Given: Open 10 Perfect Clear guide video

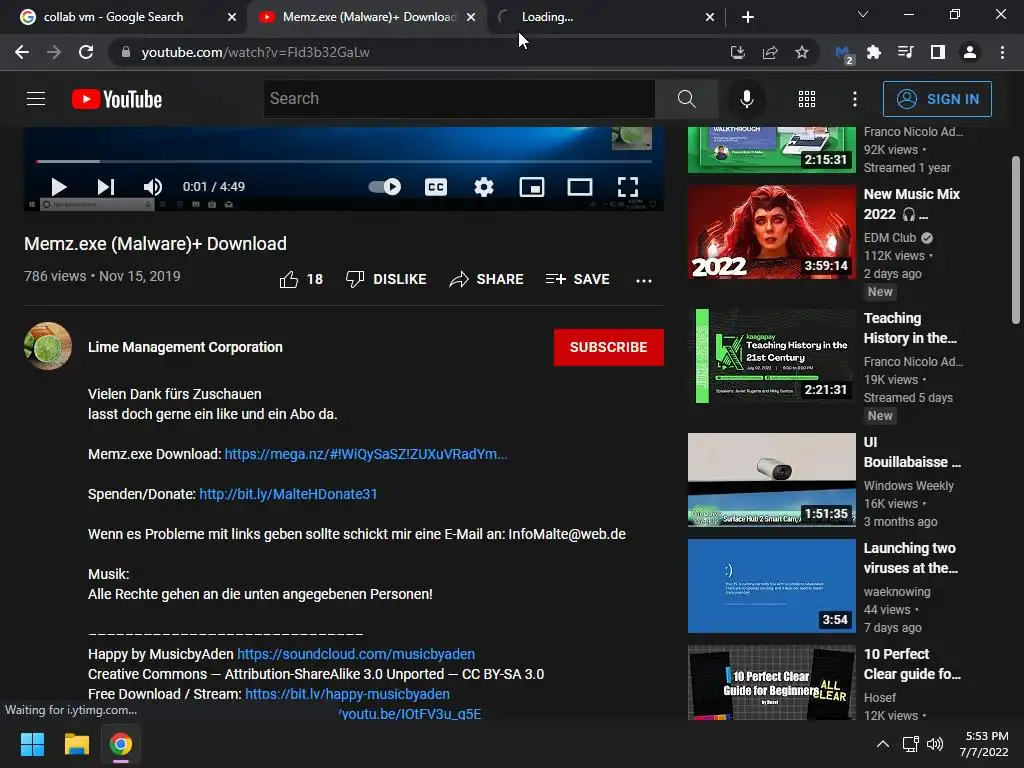Looking at the screenshot, I should pyautogui.click(x=771, y=682).
